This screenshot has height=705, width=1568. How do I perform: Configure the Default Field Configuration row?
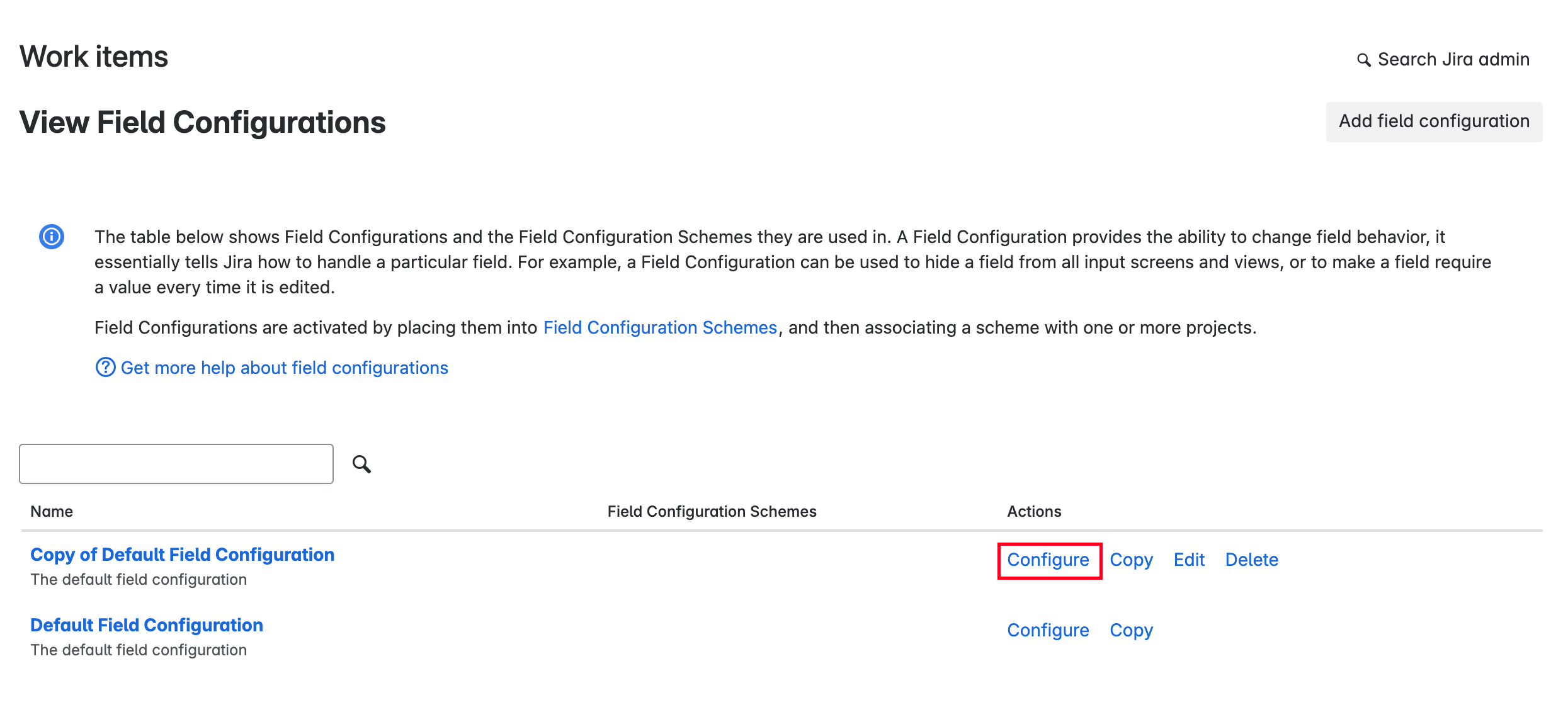[1048, 630]
